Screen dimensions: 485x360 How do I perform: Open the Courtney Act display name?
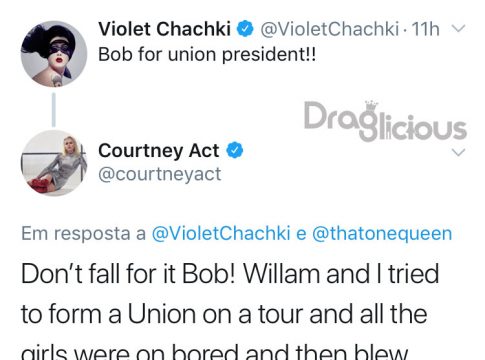pyautogui.click(x=159, y=150)
